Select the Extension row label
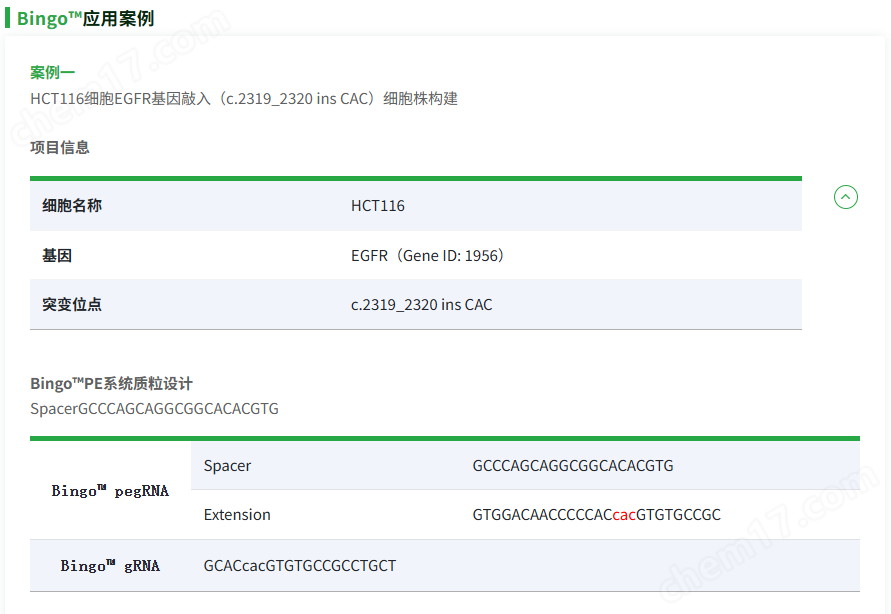891x614 pixels. click(237, 515)
